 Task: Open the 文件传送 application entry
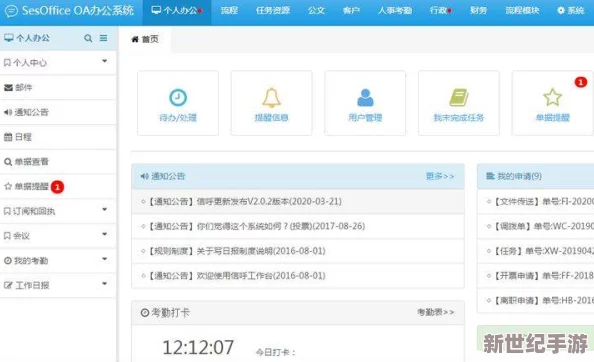click(x=536, y=201)
